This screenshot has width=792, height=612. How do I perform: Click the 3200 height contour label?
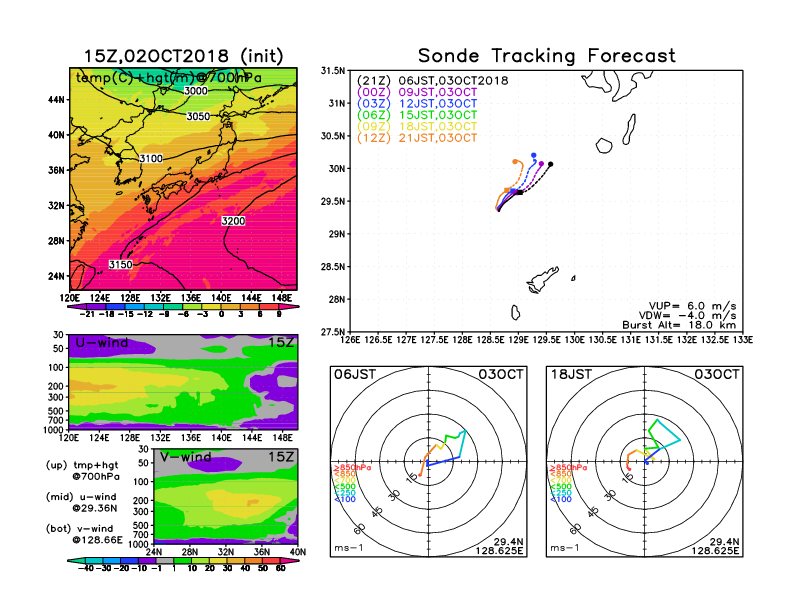233,221
